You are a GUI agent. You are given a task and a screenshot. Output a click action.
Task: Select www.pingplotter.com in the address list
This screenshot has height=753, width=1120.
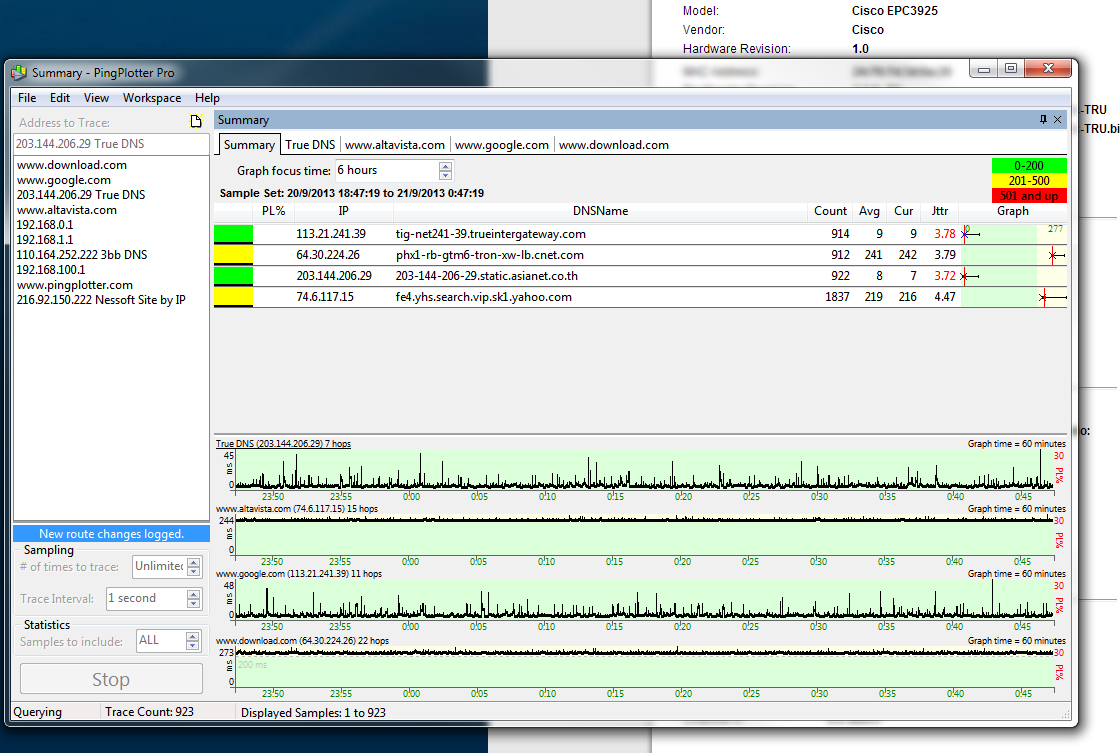[75, 285]
